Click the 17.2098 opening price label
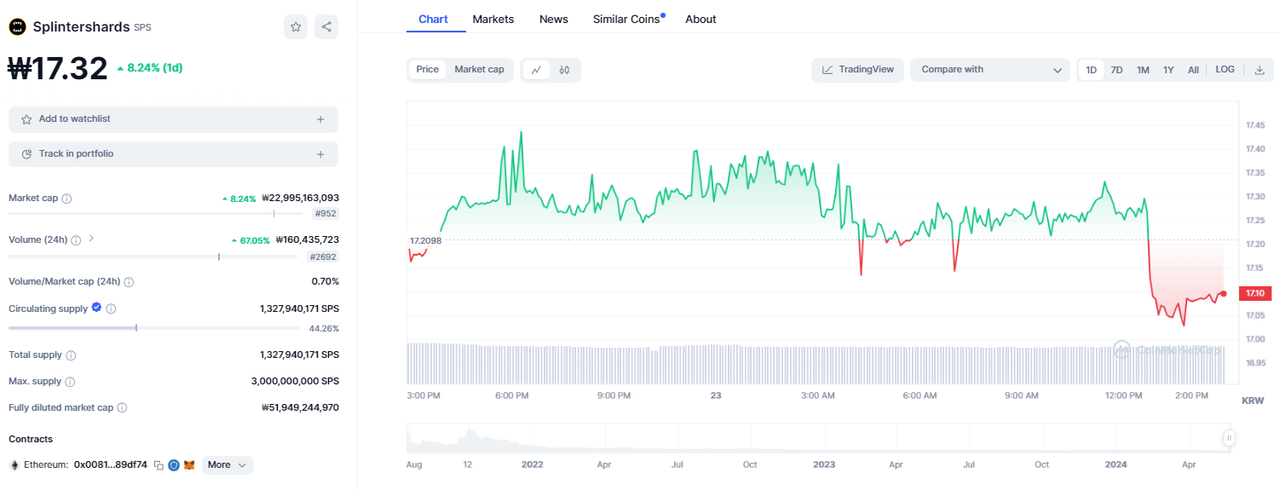This screenshot has height=490, width=1280. coord(426,241)
